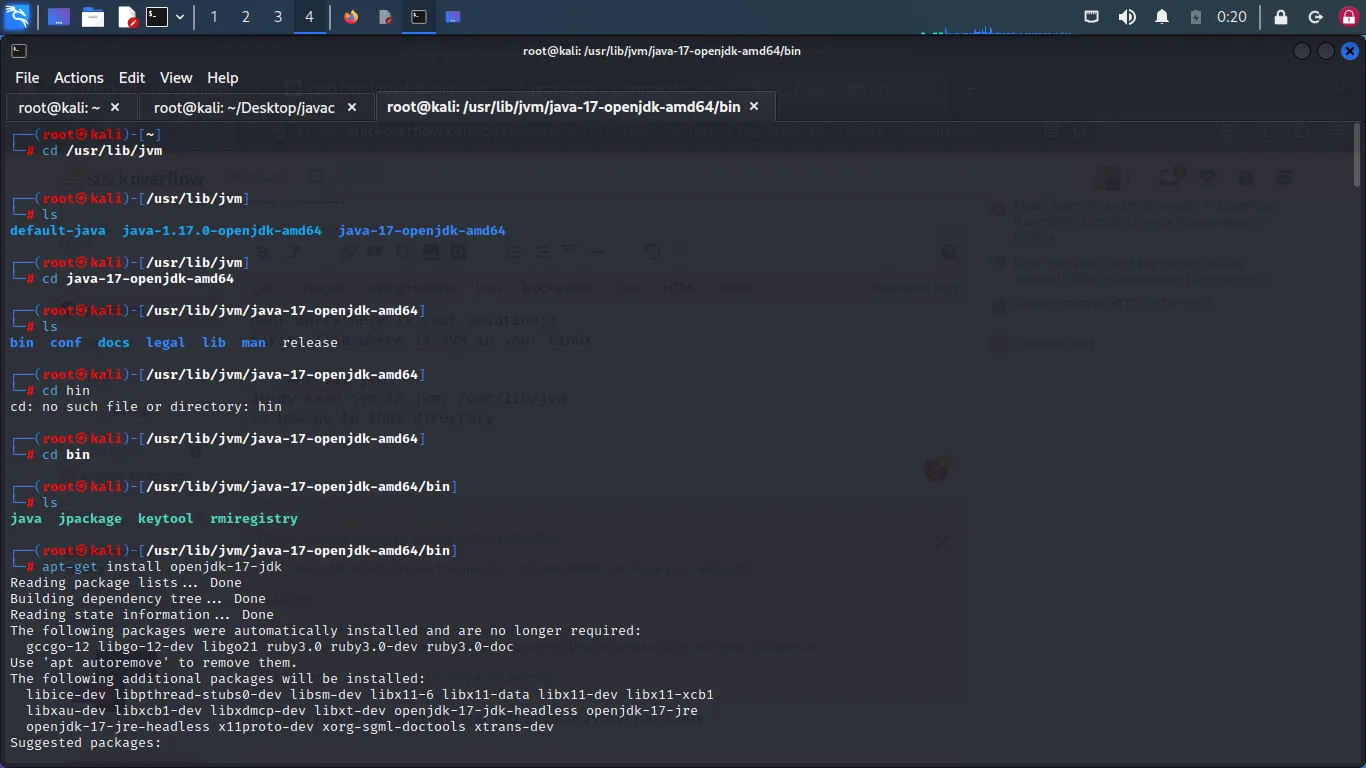
Task: Click the mistyped 'cd hin' command
Action: (66, 391)
